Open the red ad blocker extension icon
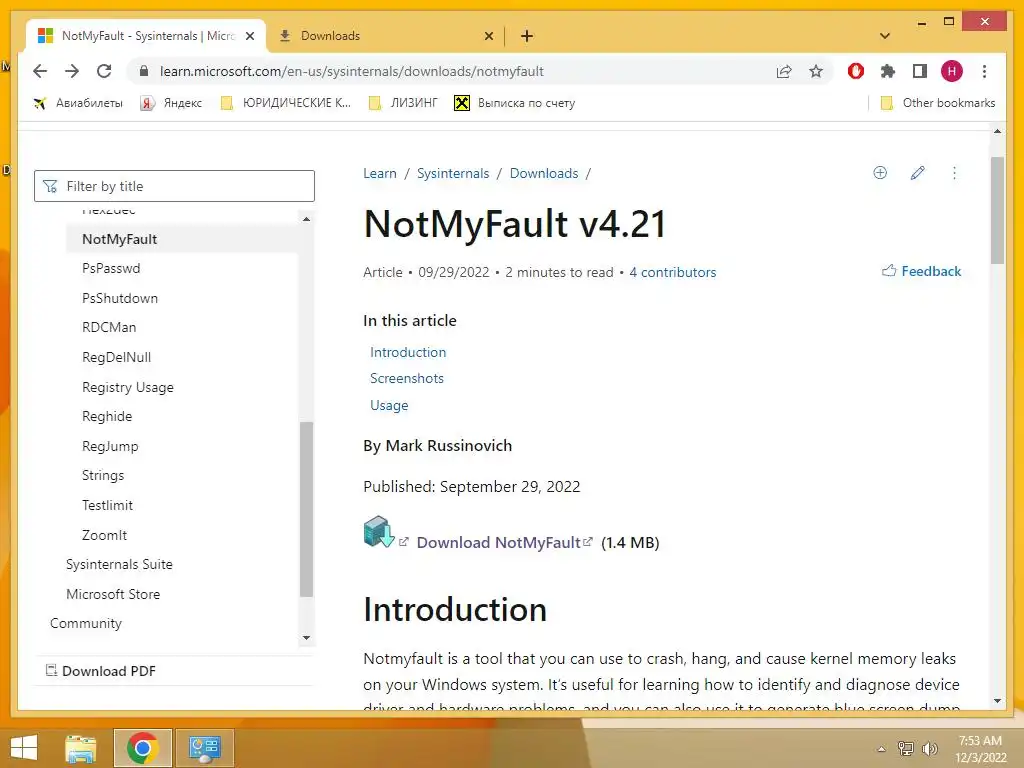The height and width of the screenshot is (768, 1024). 856,71
